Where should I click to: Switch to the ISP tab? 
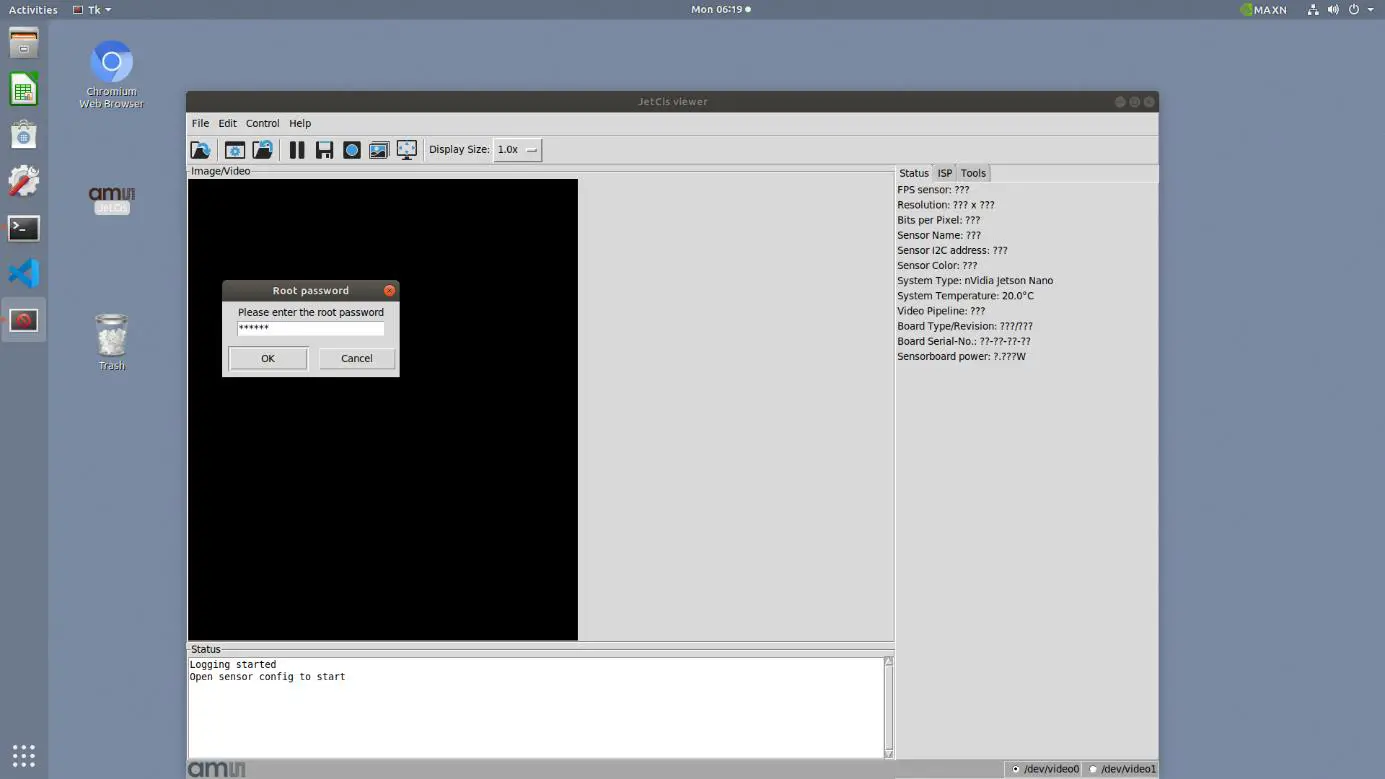click(945, 173)
